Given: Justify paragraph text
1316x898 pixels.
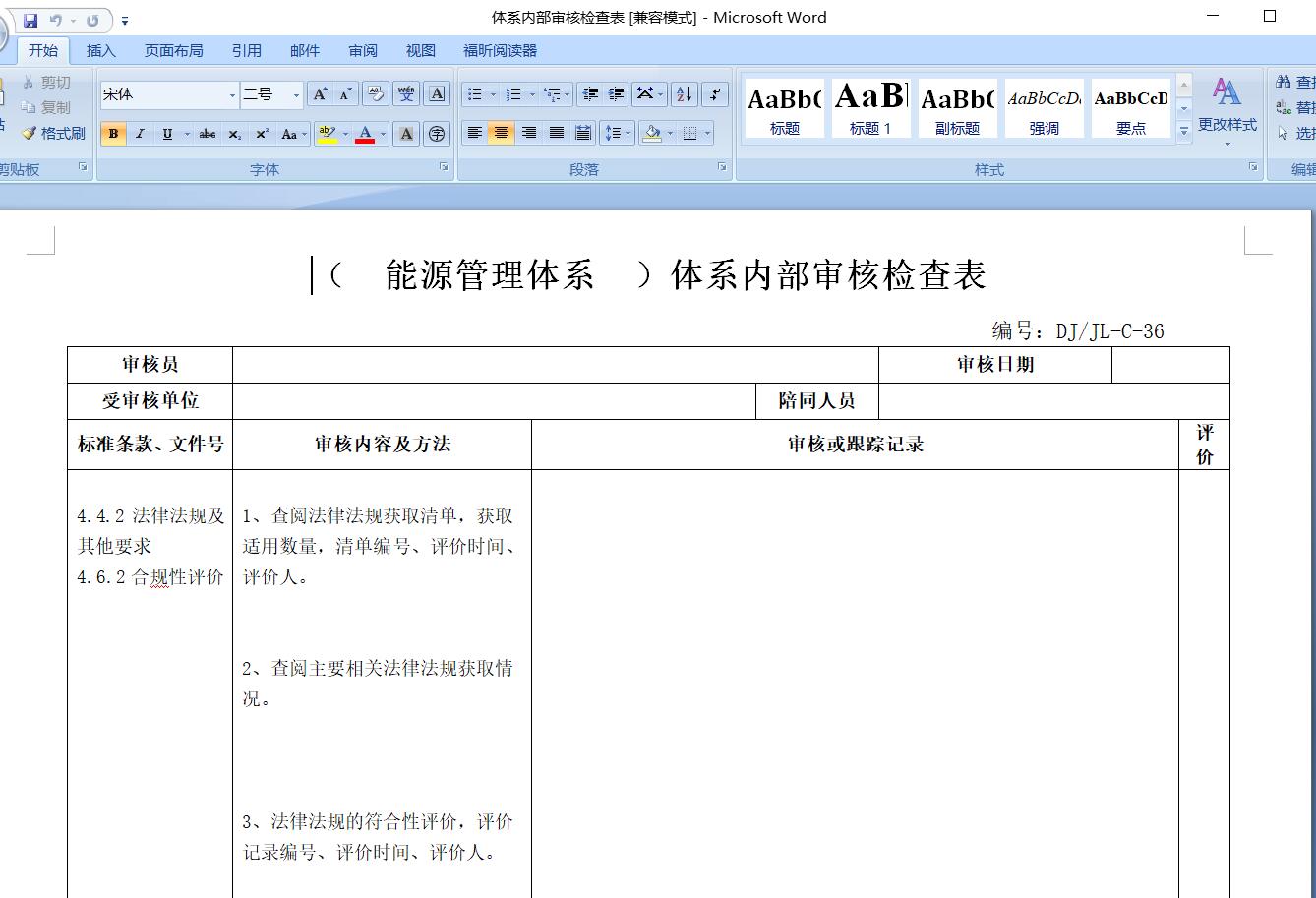Looking at the screenshot, I should pos(557,134).
